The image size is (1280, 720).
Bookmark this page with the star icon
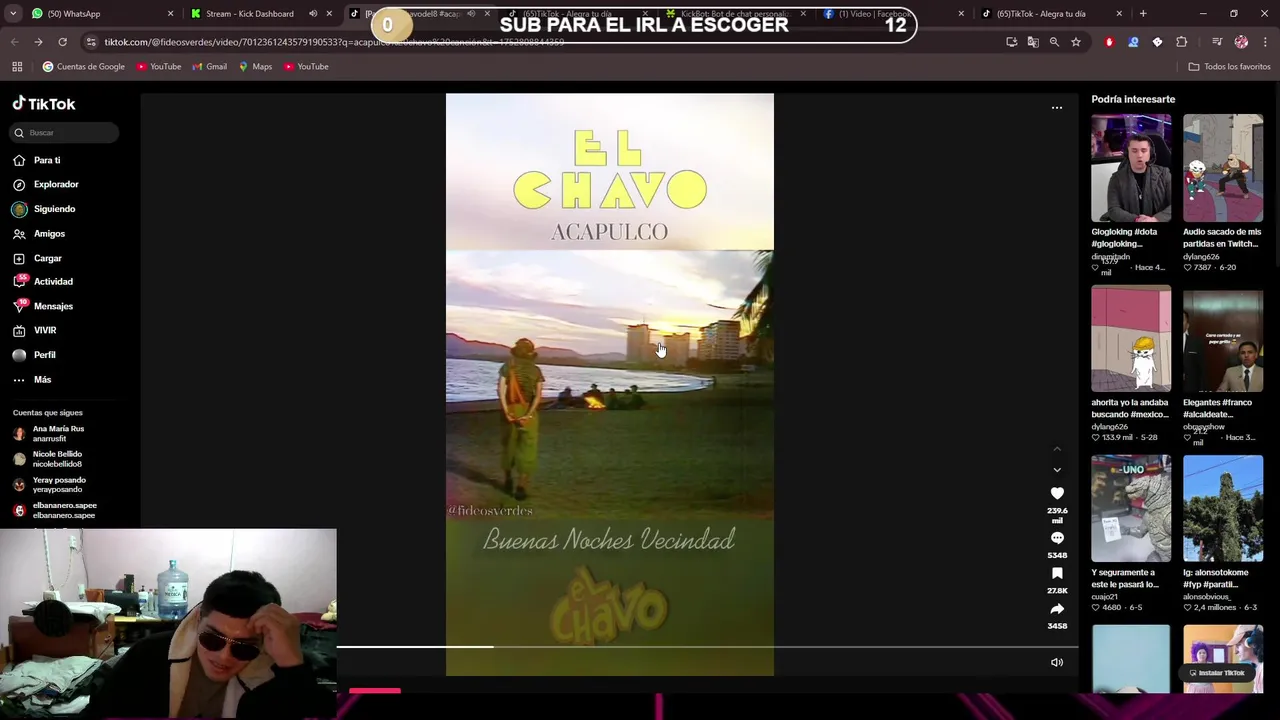coord(1076,42)
